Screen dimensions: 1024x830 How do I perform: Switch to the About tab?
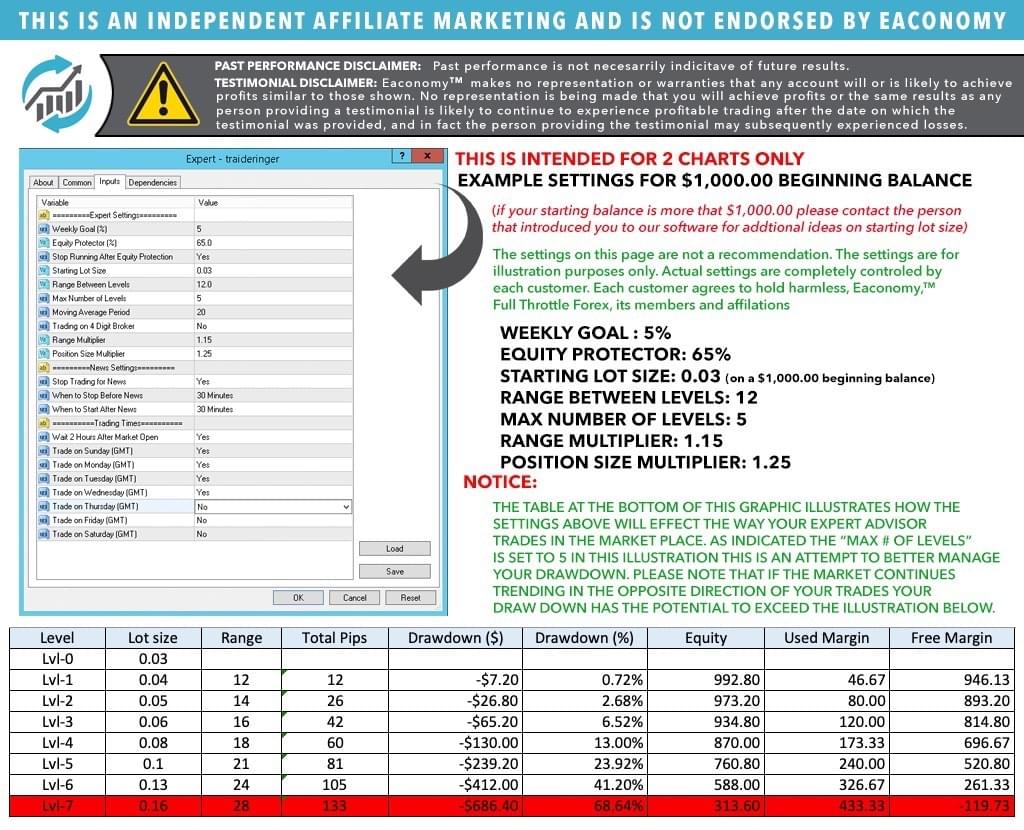[43, 182]
